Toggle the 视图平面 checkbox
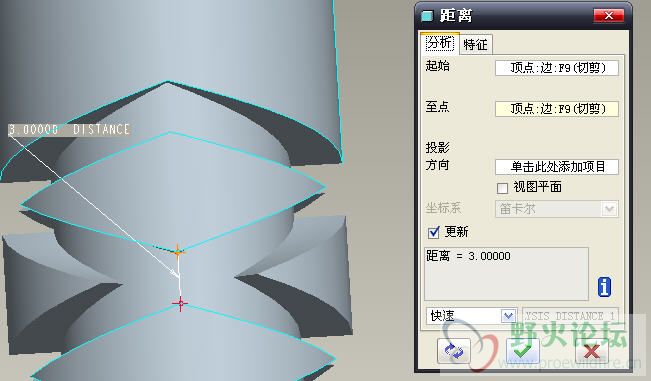The image size is (651, 381). click(502, 188)
